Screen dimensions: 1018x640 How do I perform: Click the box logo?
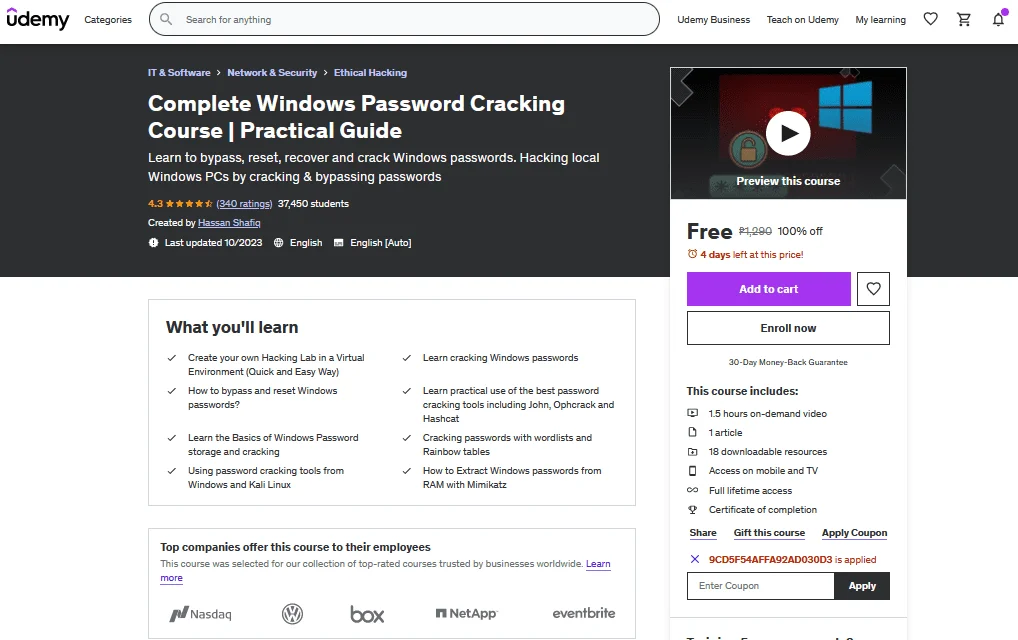point(367,614)
